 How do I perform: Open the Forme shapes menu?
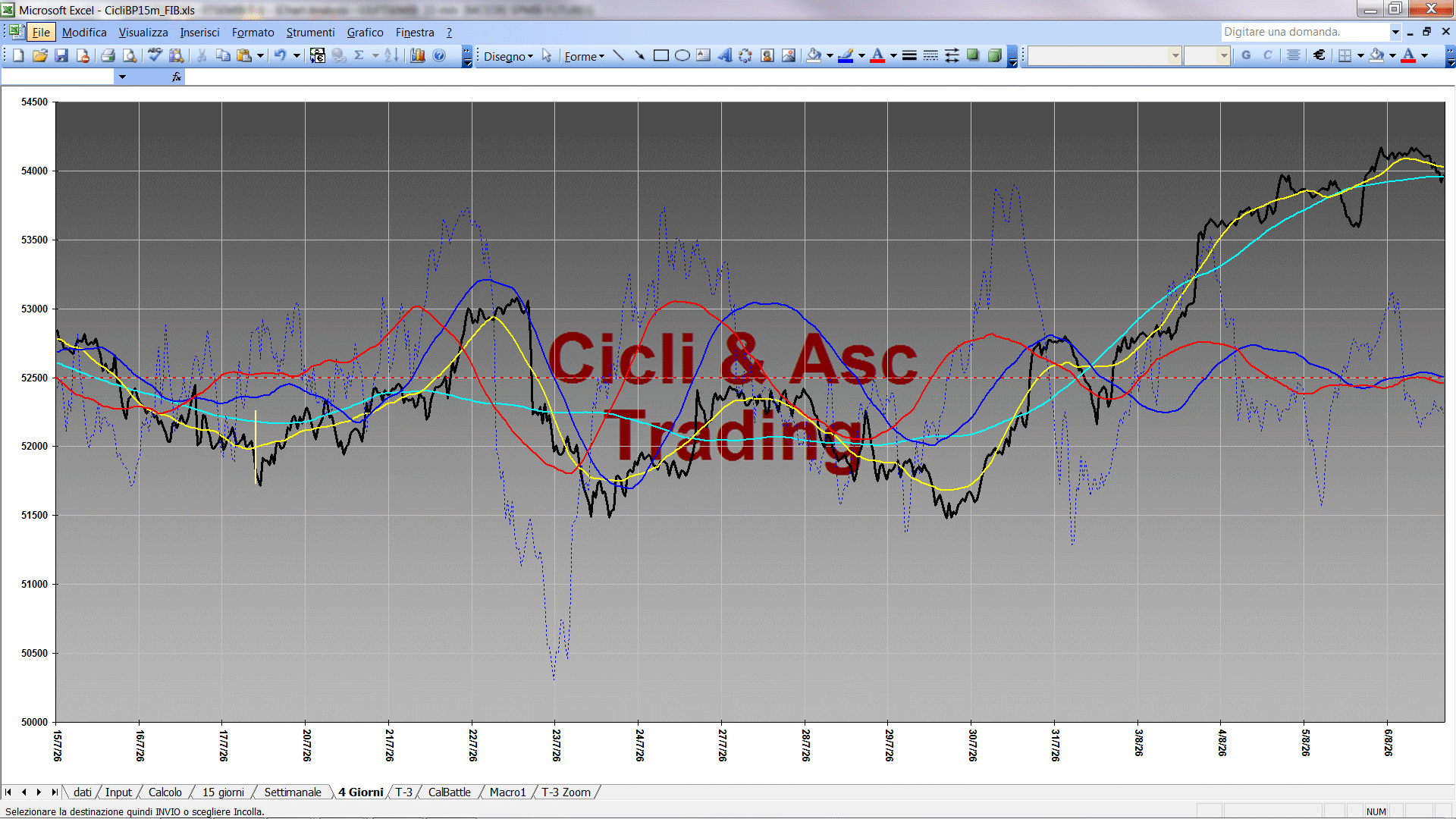pyautogui.click(x=584, y=56)
